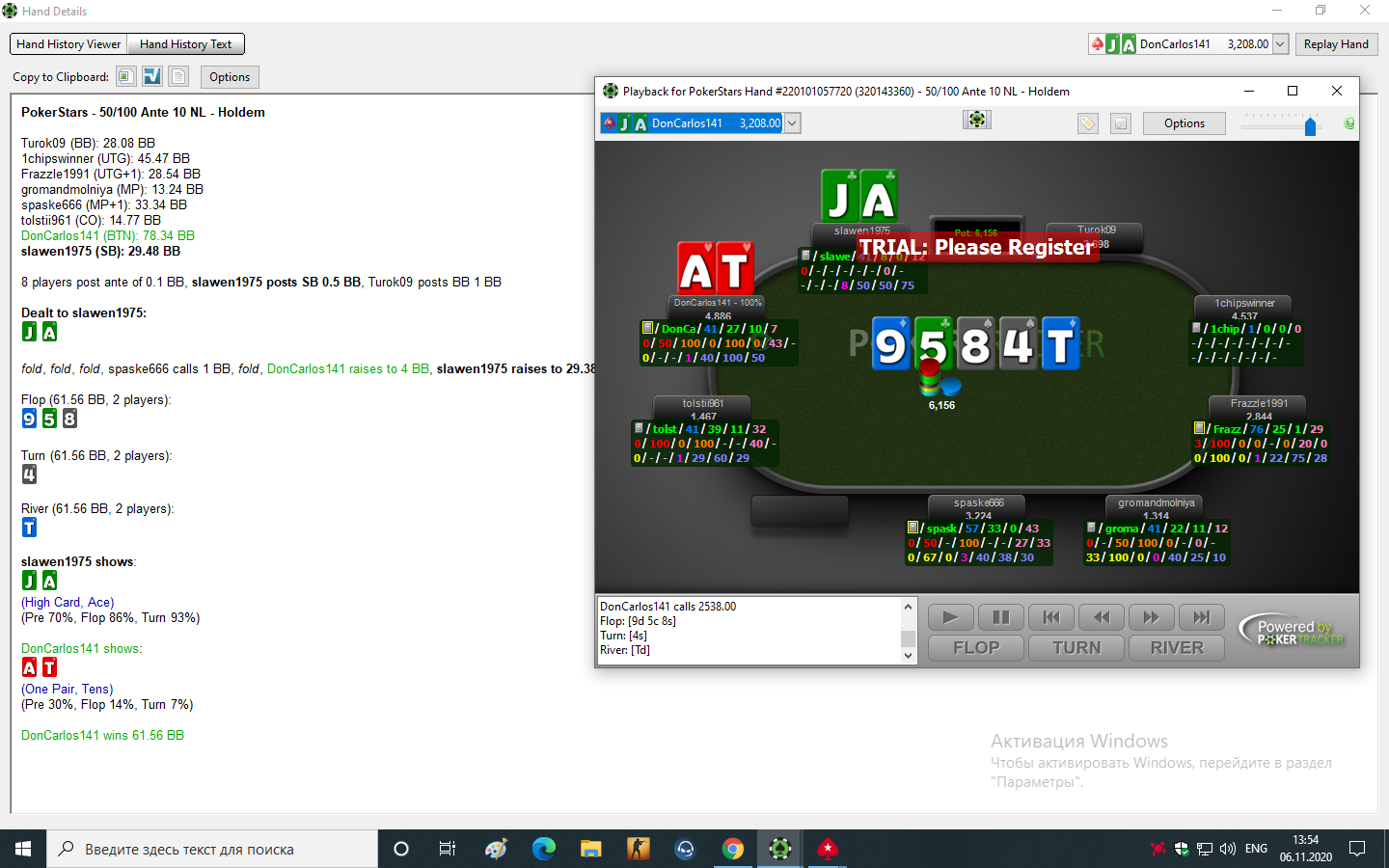
Task: Click spaske666 notes icon in HUD
Action: click(x=912, y=528)
